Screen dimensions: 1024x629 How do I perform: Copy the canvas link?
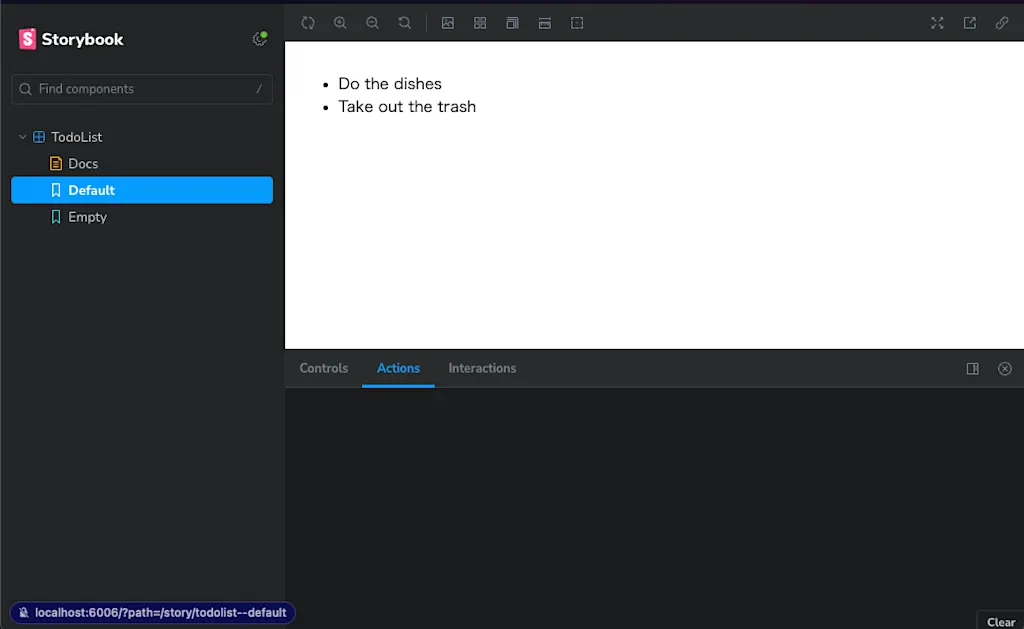coord(1002,23)
